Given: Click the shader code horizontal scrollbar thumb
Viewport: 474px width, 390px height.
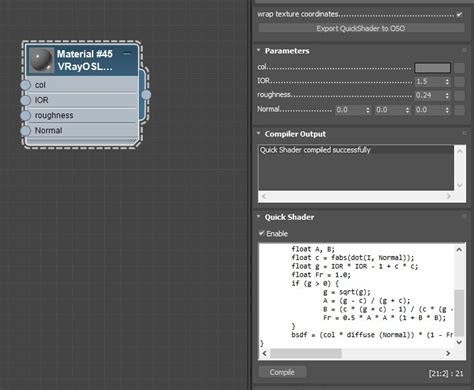Looking at the screenshot, I should click(306, 353).
